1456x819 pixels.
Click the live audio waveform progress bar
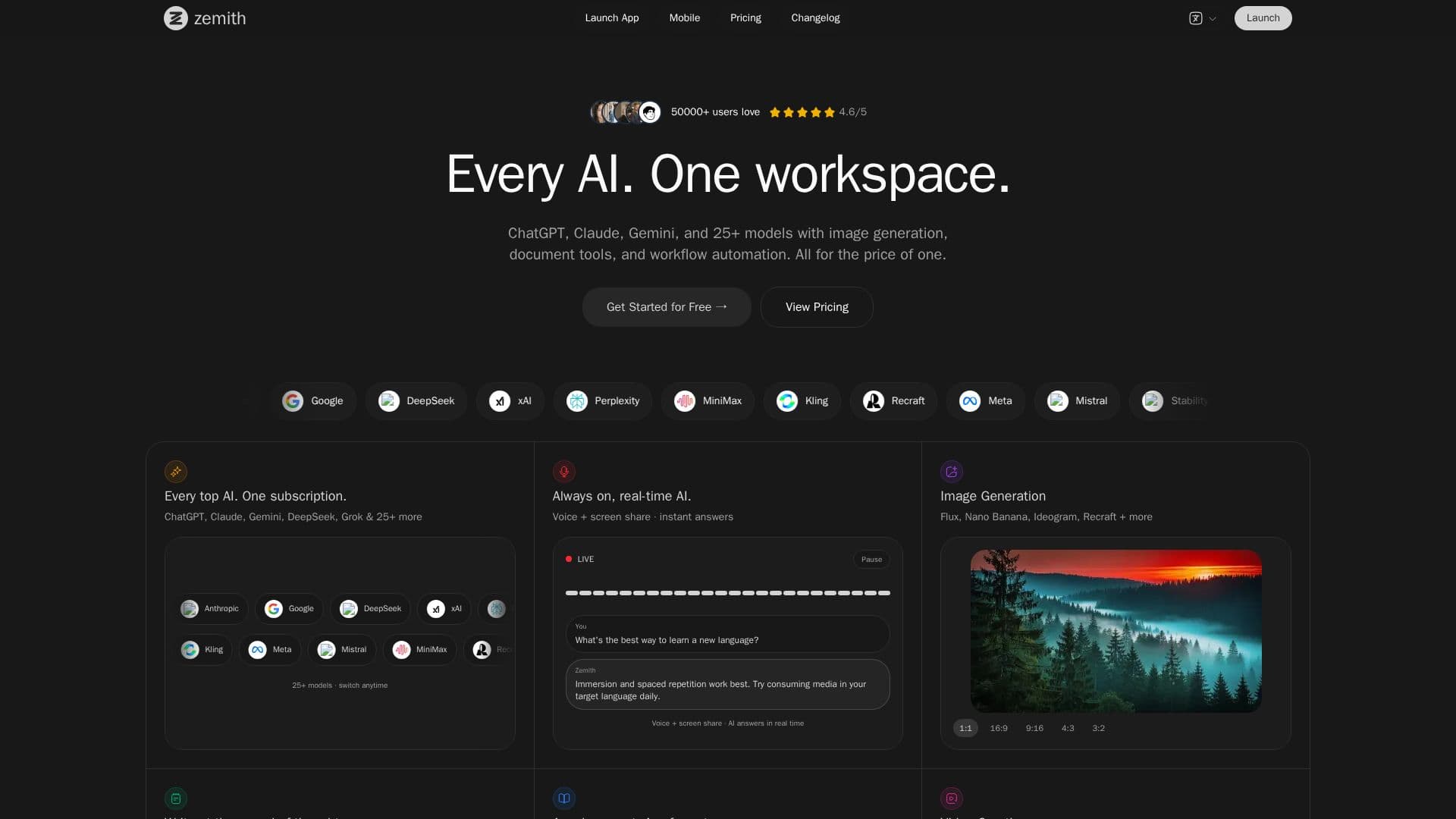[x=728, y=593]
